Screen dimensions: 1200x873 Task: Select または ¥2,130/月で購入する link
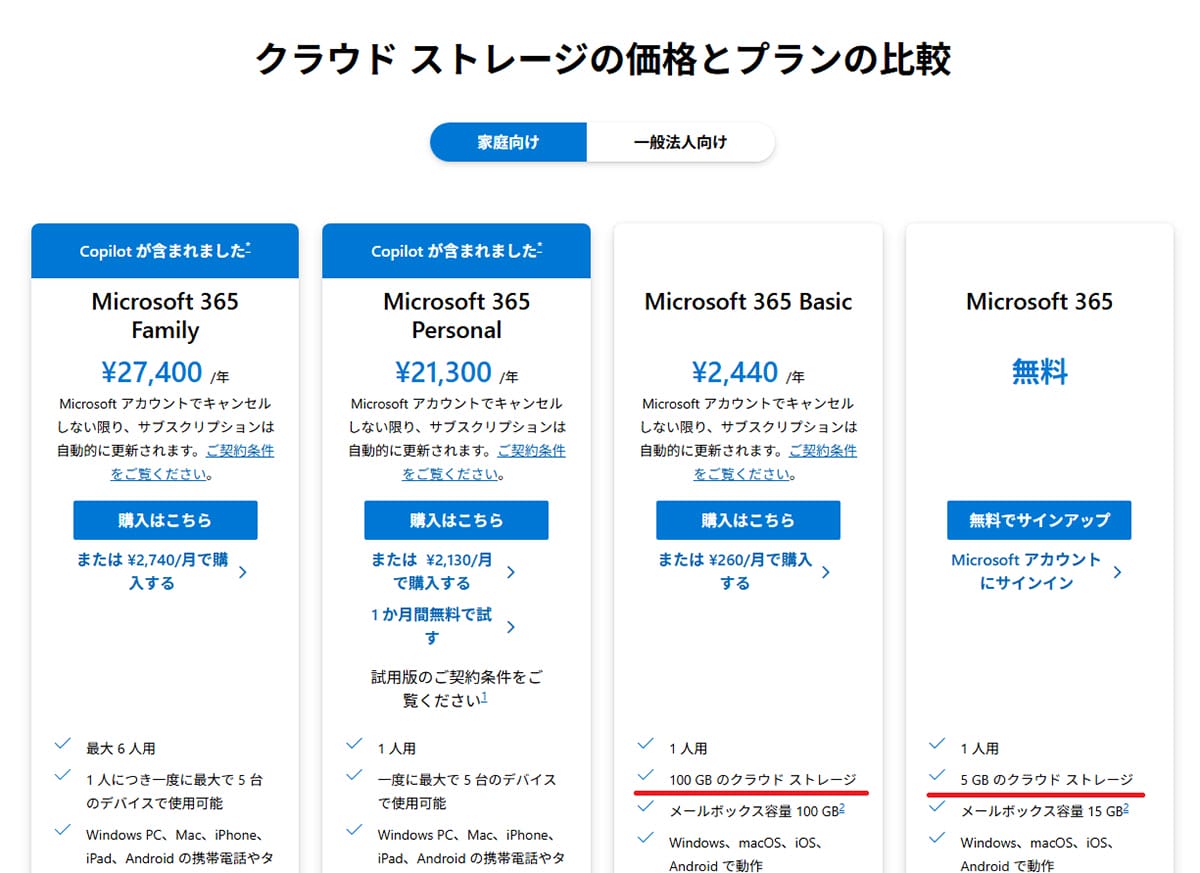tap(432, 571)
